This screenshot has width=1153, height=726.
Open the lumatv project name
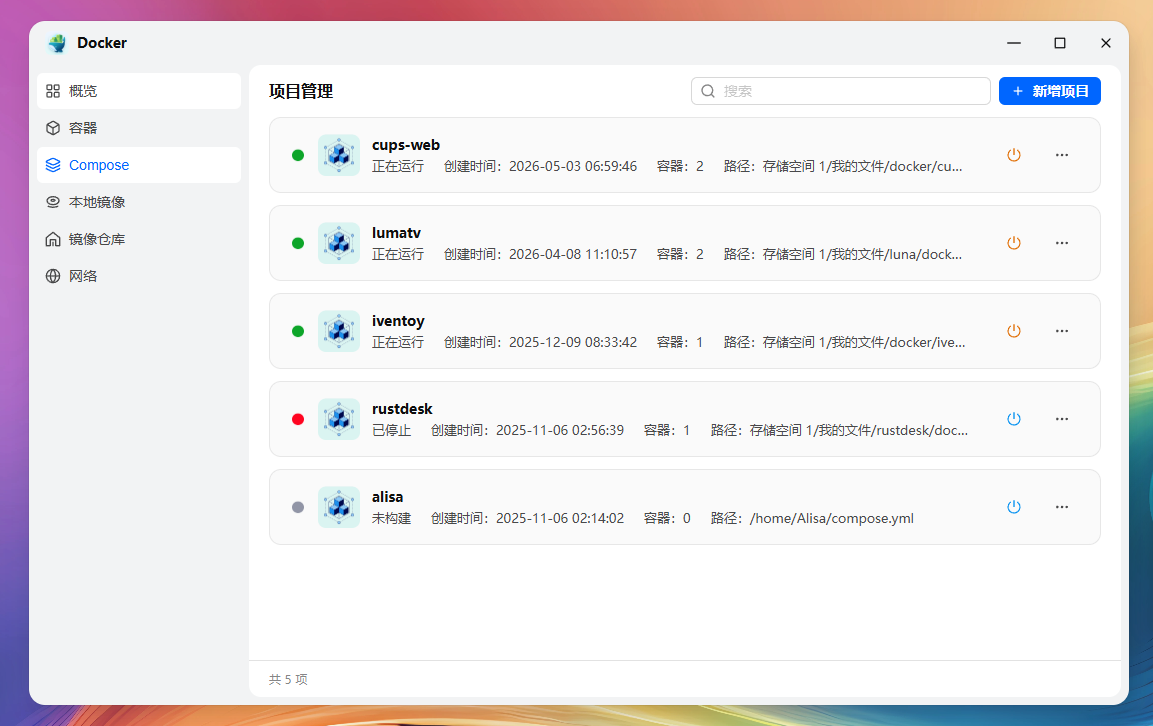(x=396, y=232)
